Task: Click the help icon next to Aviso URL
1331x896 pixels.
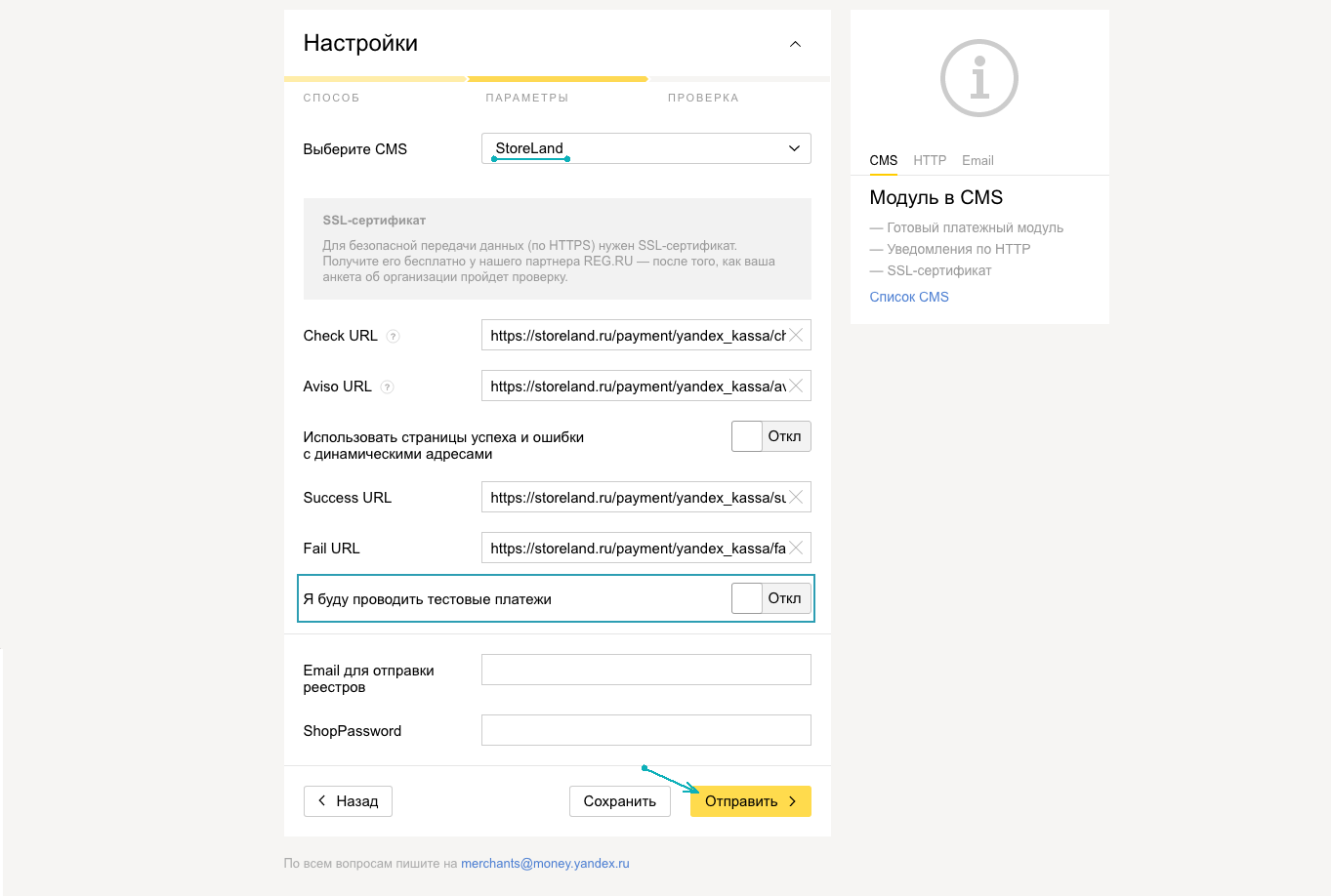Action: click(x=387, y=387)
